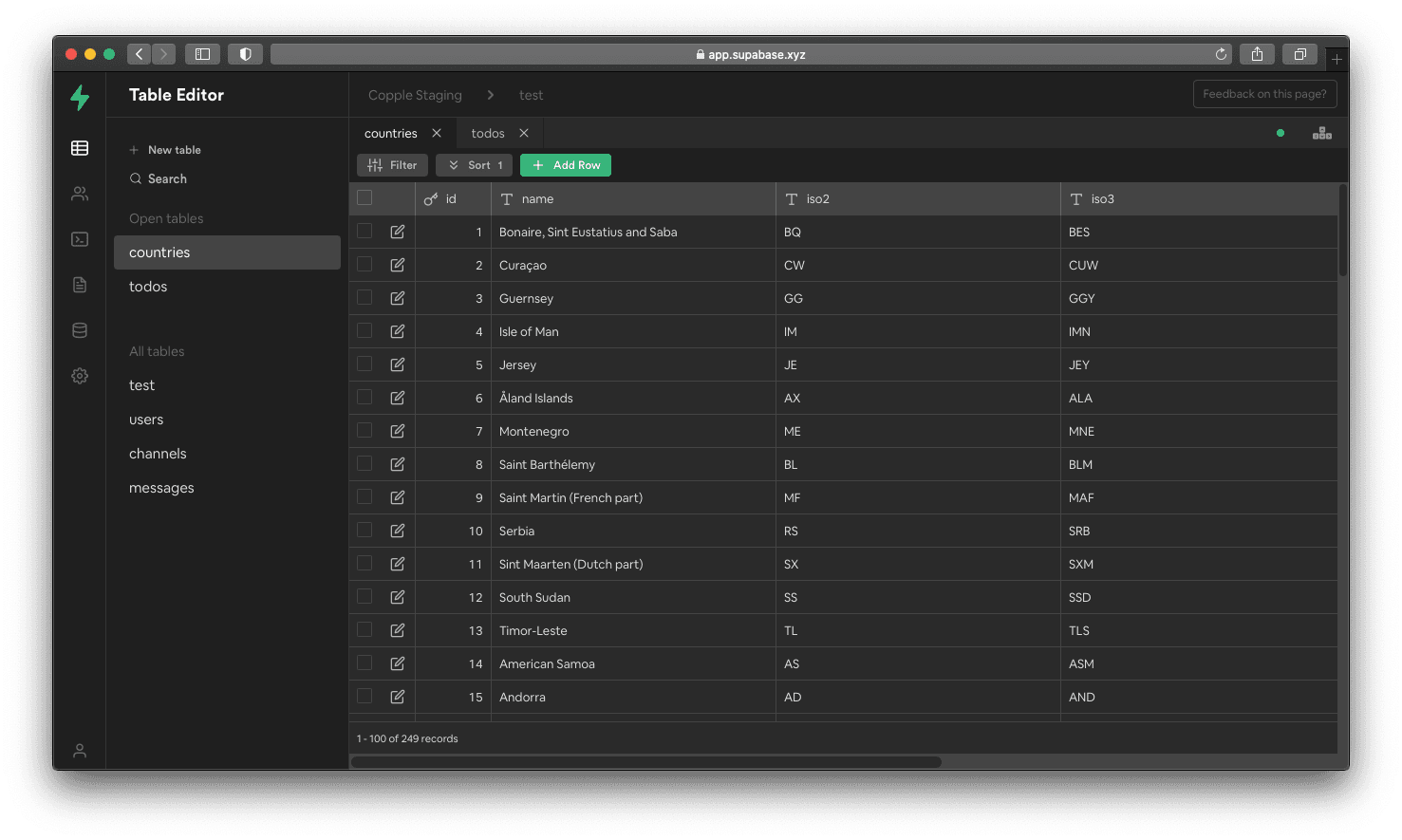Viewport: 1402px width, 840px height.
Task: Open the SQL editor terminal icon
Action: point(80,239)
